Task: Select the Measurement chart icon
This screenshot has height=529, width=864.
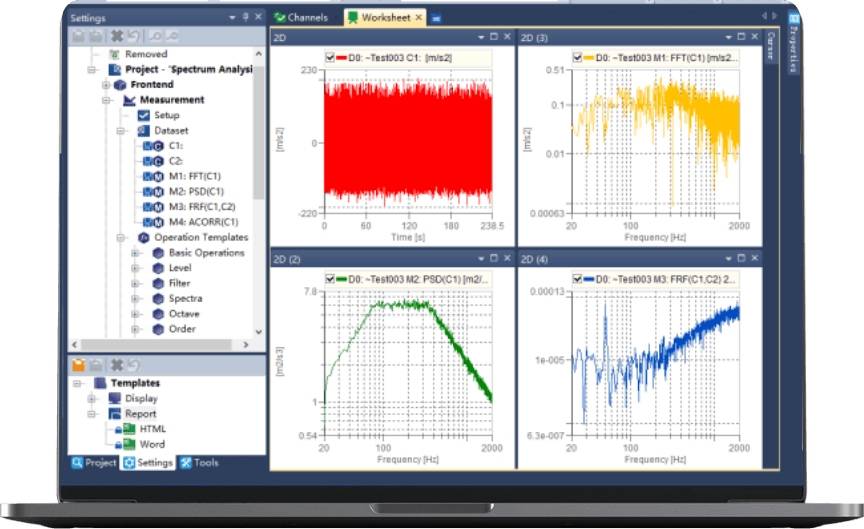Action: pyautogui.click(x=129, y=100)
